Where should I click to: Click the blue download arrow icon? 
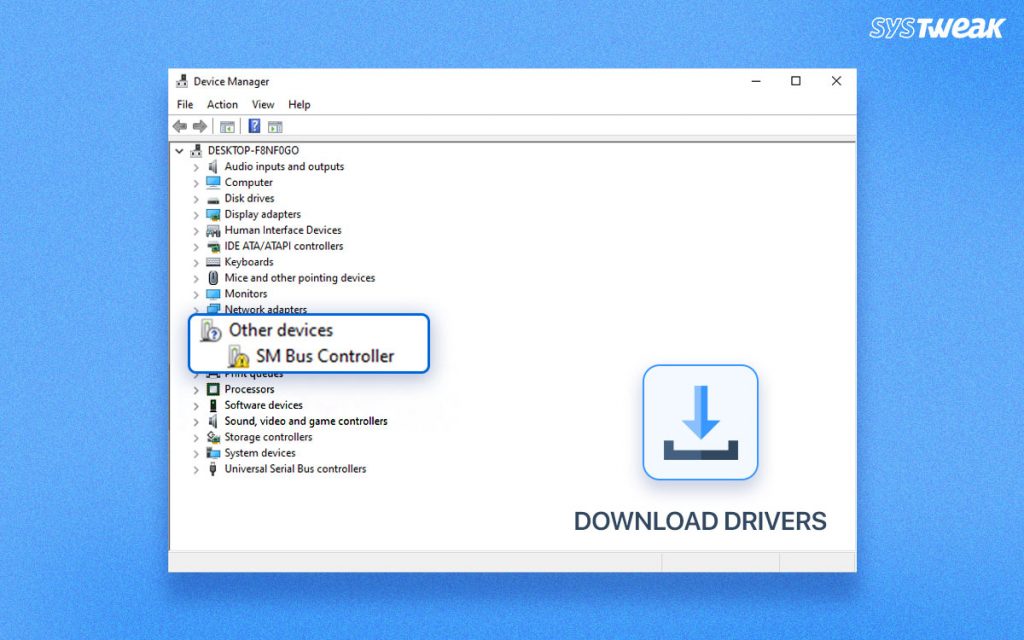pyautogui.click(x=699, y=421)
